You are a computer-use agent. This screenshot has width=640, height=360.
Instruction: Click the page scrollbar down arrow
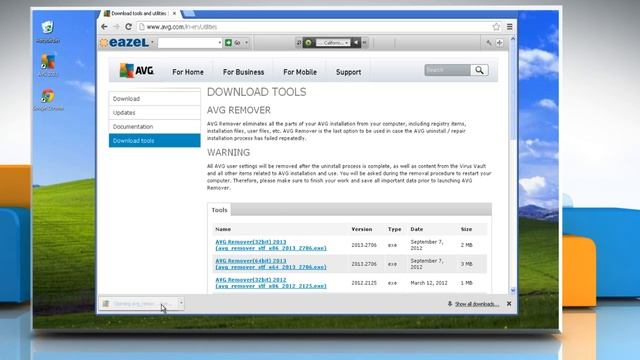click(x=513, y=290)
